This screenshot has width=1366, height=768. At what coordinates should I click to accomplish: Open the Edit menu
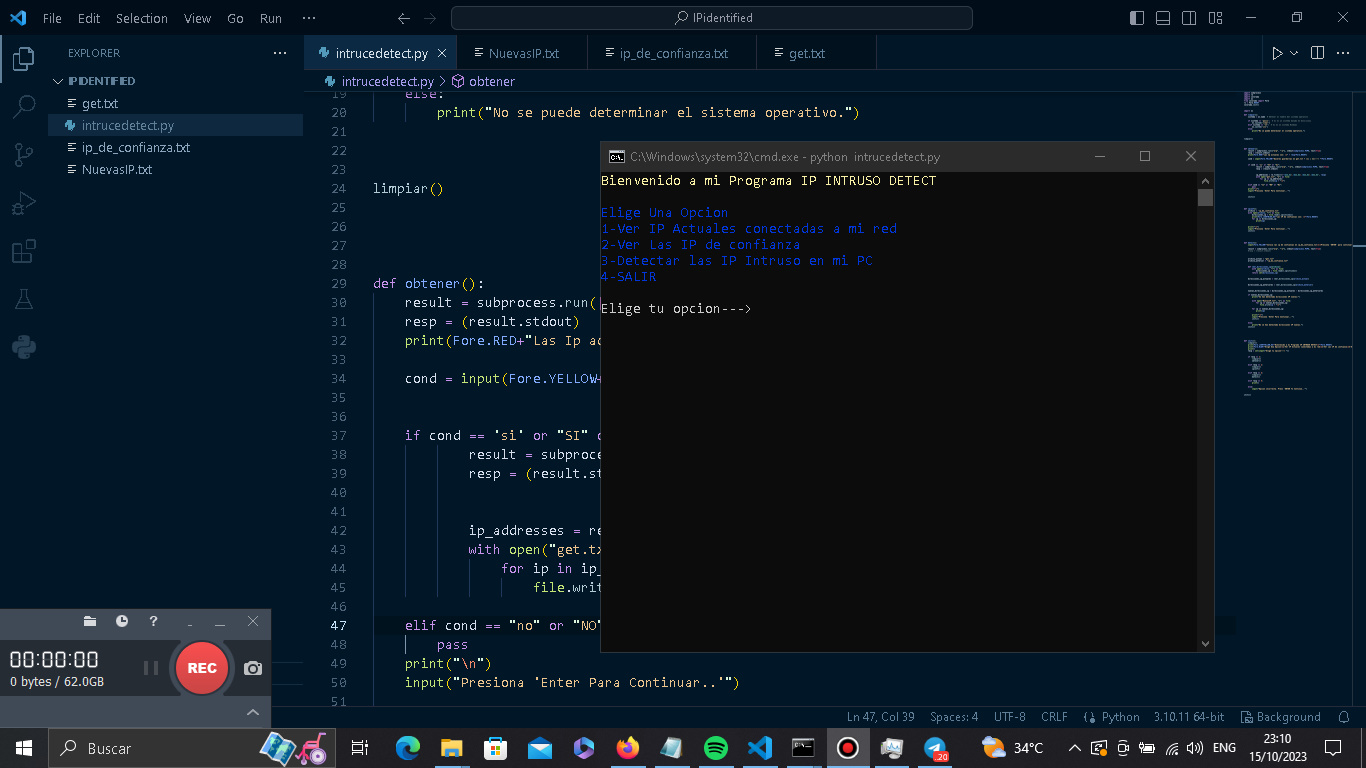89,18
